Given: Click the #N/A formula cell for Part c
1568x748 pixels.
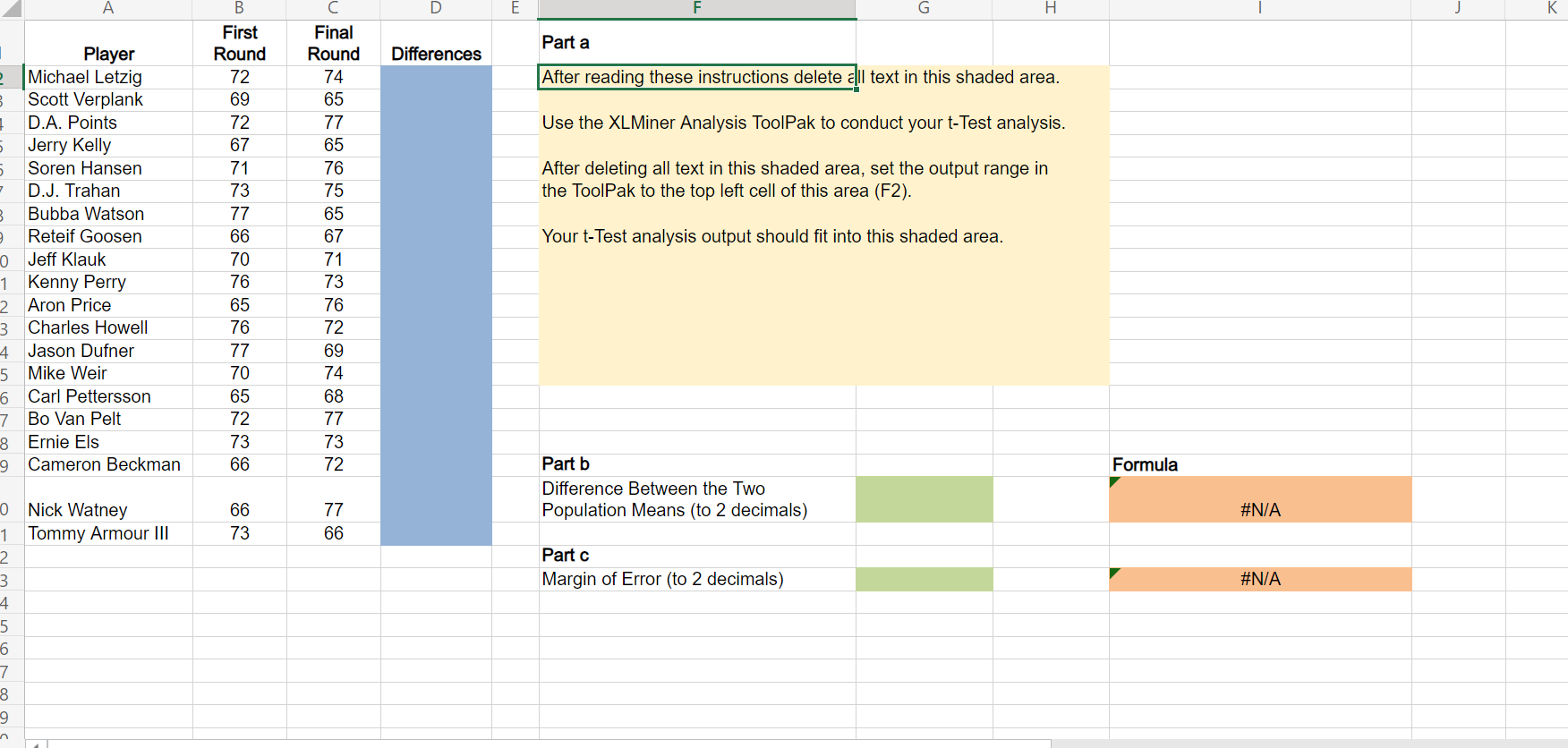Looking at the screenshot, I should click(x=1260, y=579).
